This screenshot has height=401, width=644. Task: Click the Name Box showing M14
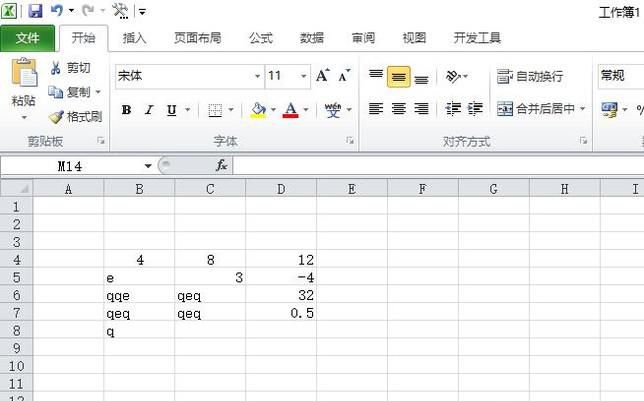[x=70, y=166]
